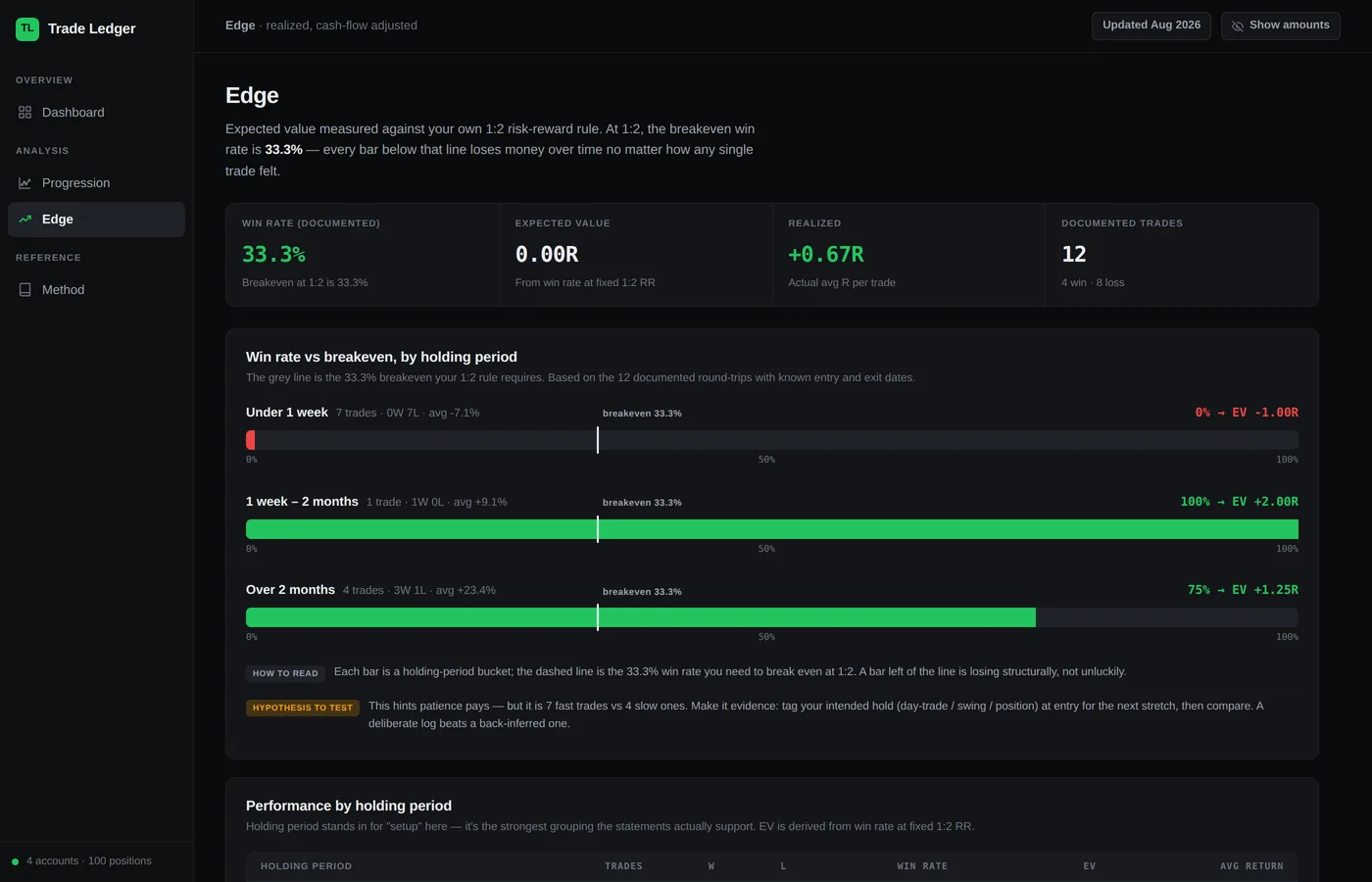Screen dimensions: 1372x882
Task: Click the 33.3% win rate value
Action: pos(273,255)
